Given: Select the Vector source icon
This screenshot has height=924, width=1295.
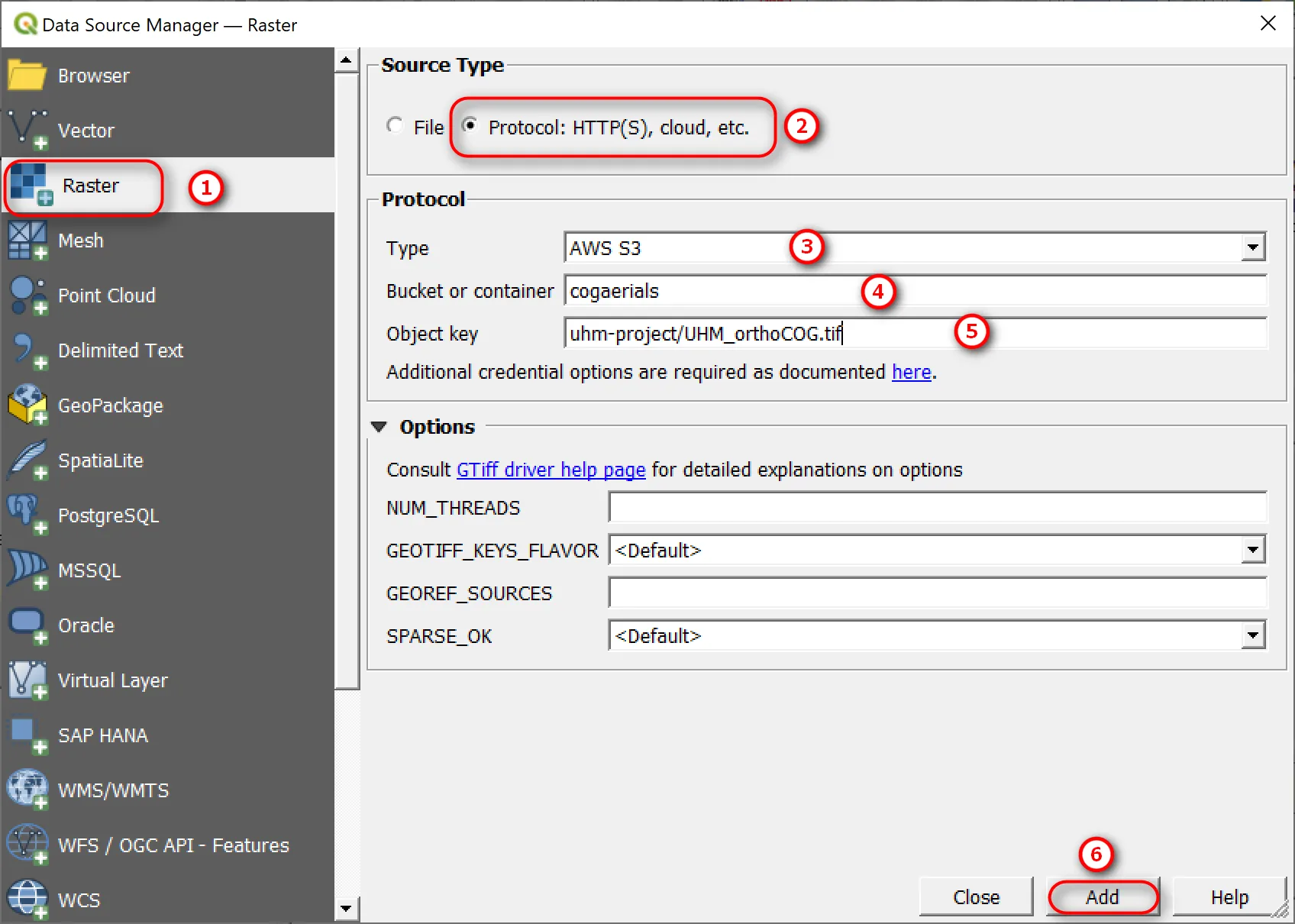Looking at the screenshot, I should pos(27,130).
